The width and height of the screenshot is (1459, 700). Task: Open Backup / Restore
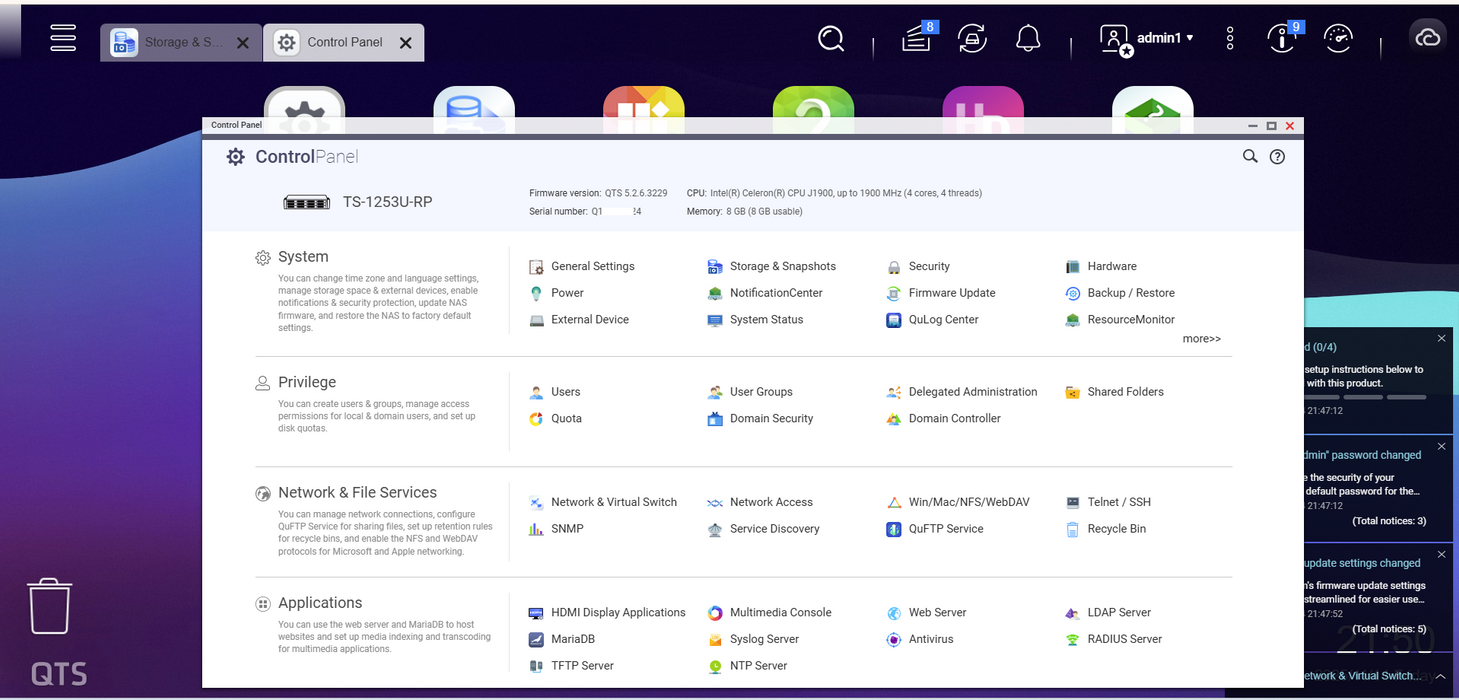pyautogui.click(x=1120, y=293)
